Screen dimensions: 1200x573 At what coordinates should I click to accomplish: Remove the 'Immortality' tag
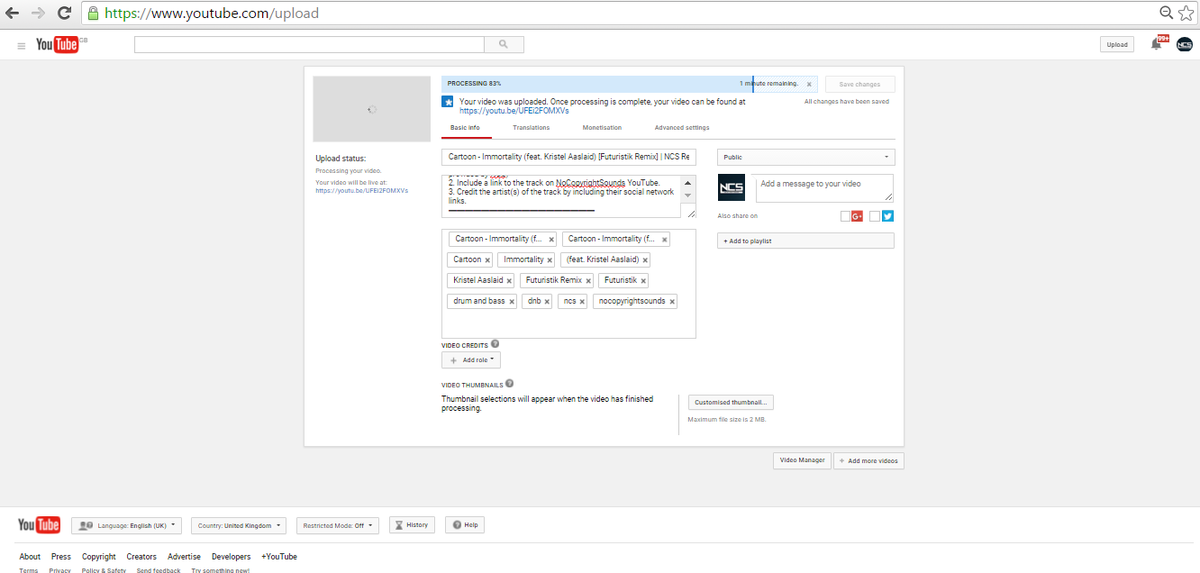[x=550, y=260]
